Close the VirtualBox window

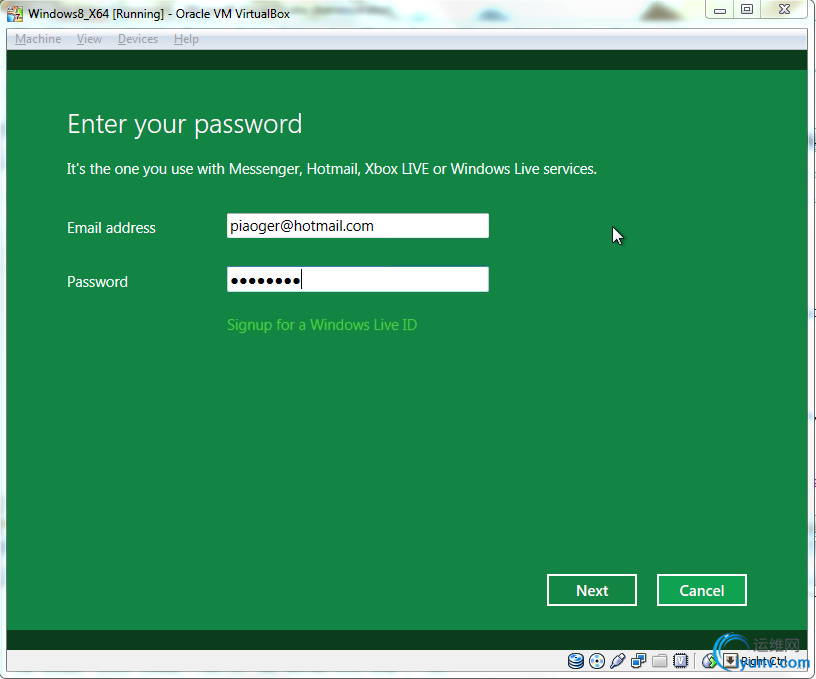tap(784, 10)
